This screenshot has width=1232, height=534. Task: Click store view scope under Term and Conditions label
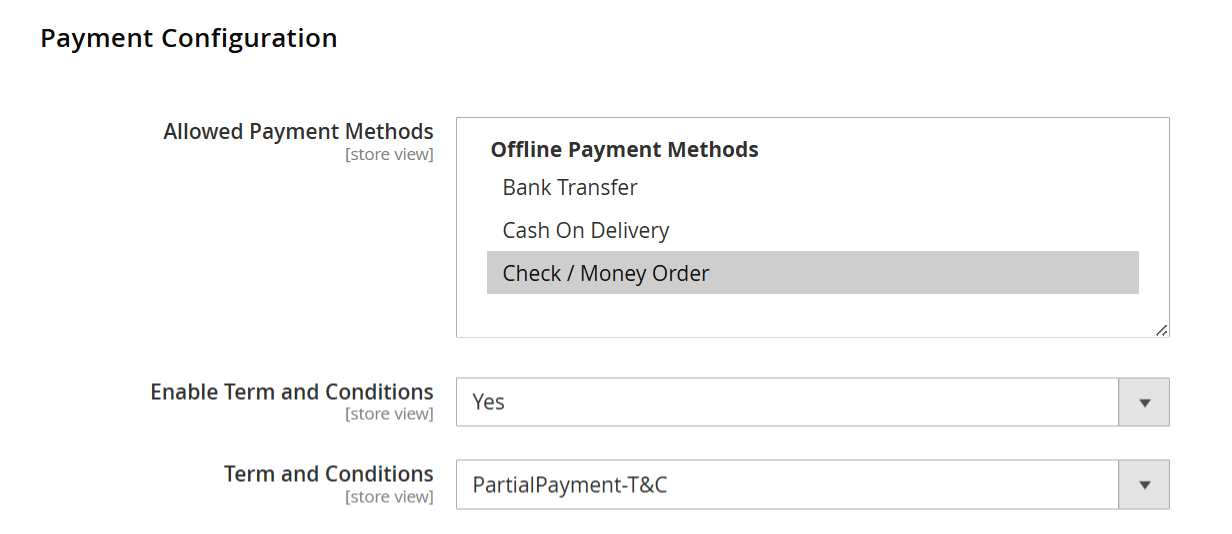389,496
